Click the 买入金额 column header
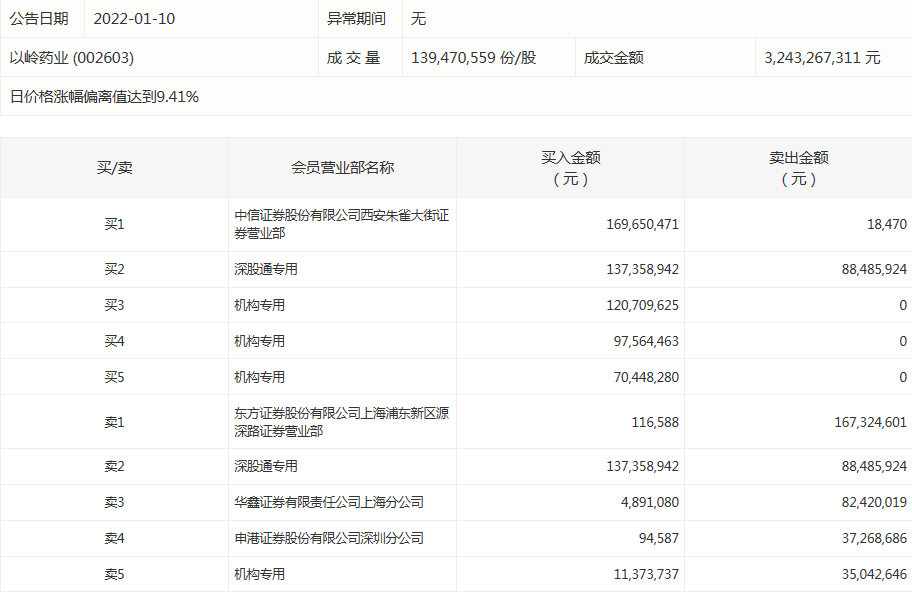This screenshot has width=912, height=592. (x=570, y=167)
